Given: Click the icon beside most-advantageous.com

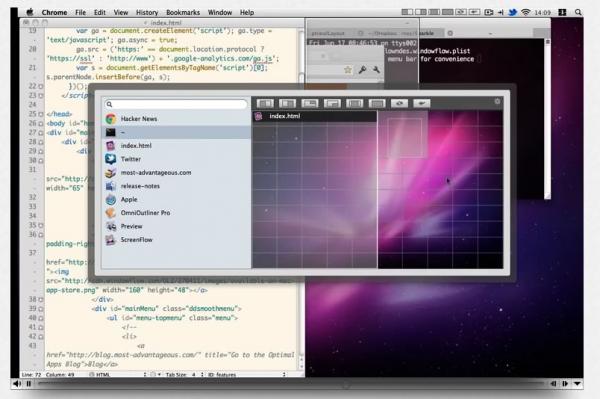Looking at the screenshot, I should [111, 173].
